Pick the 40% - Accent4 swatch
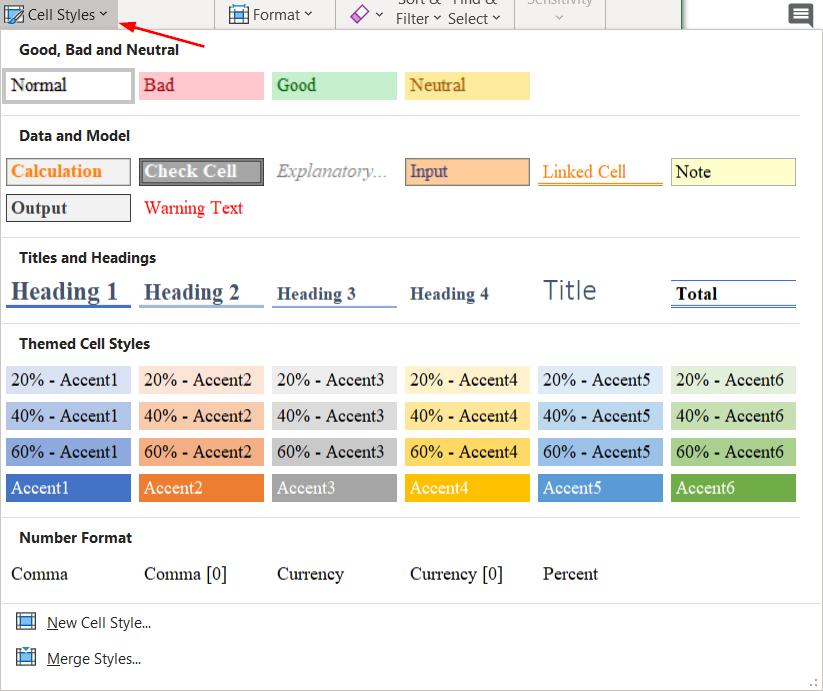 [x=467, y=416]
